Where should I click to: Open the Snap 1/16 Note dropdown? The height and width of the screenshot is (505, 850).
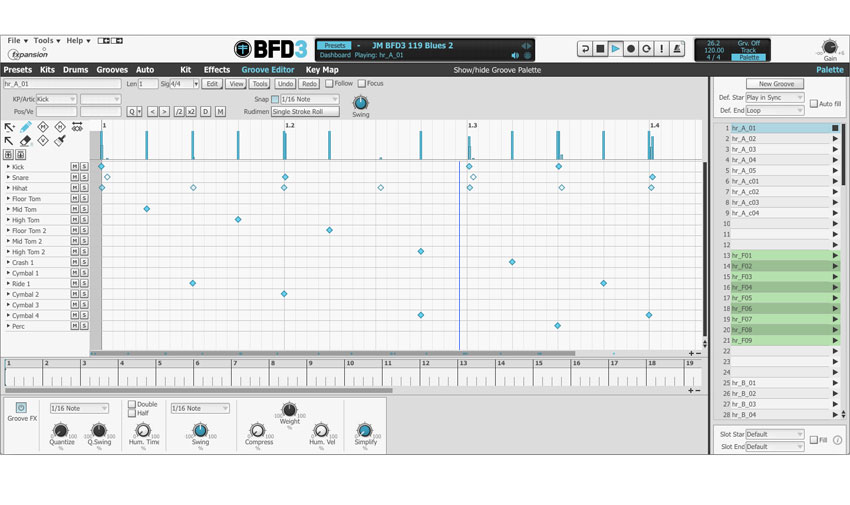310,99
